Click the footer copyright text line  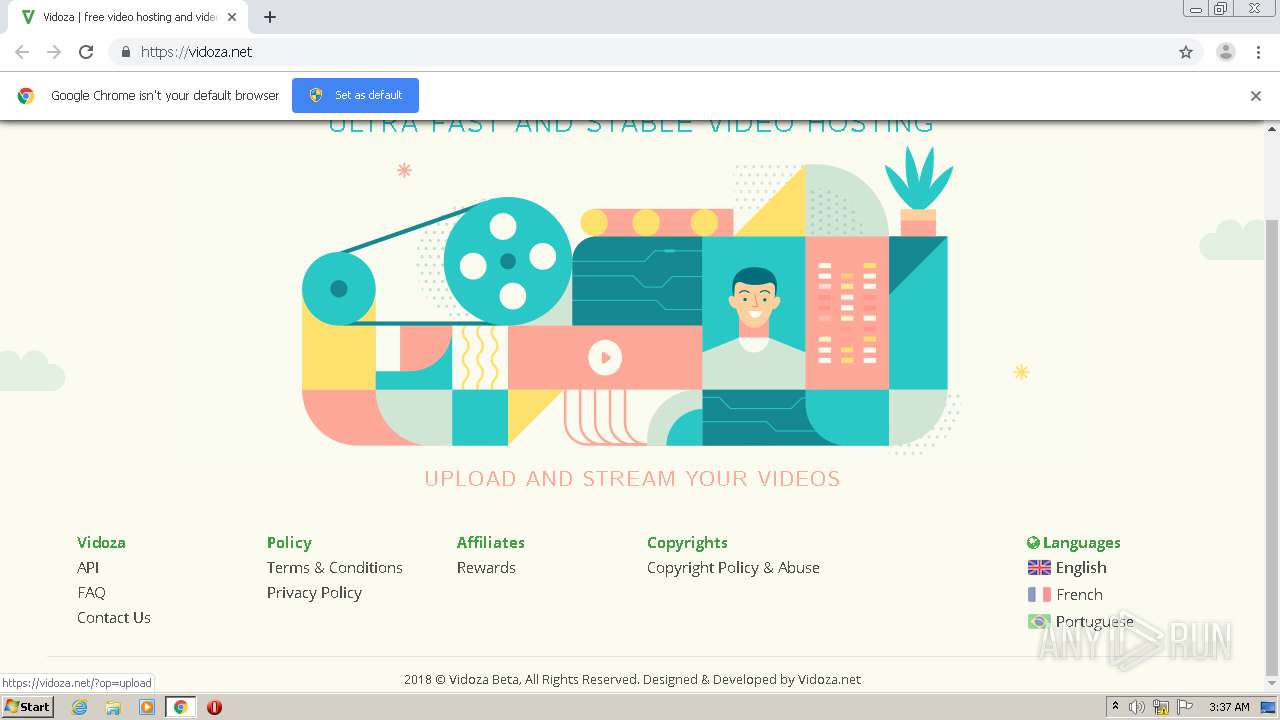tap(632, 679)
